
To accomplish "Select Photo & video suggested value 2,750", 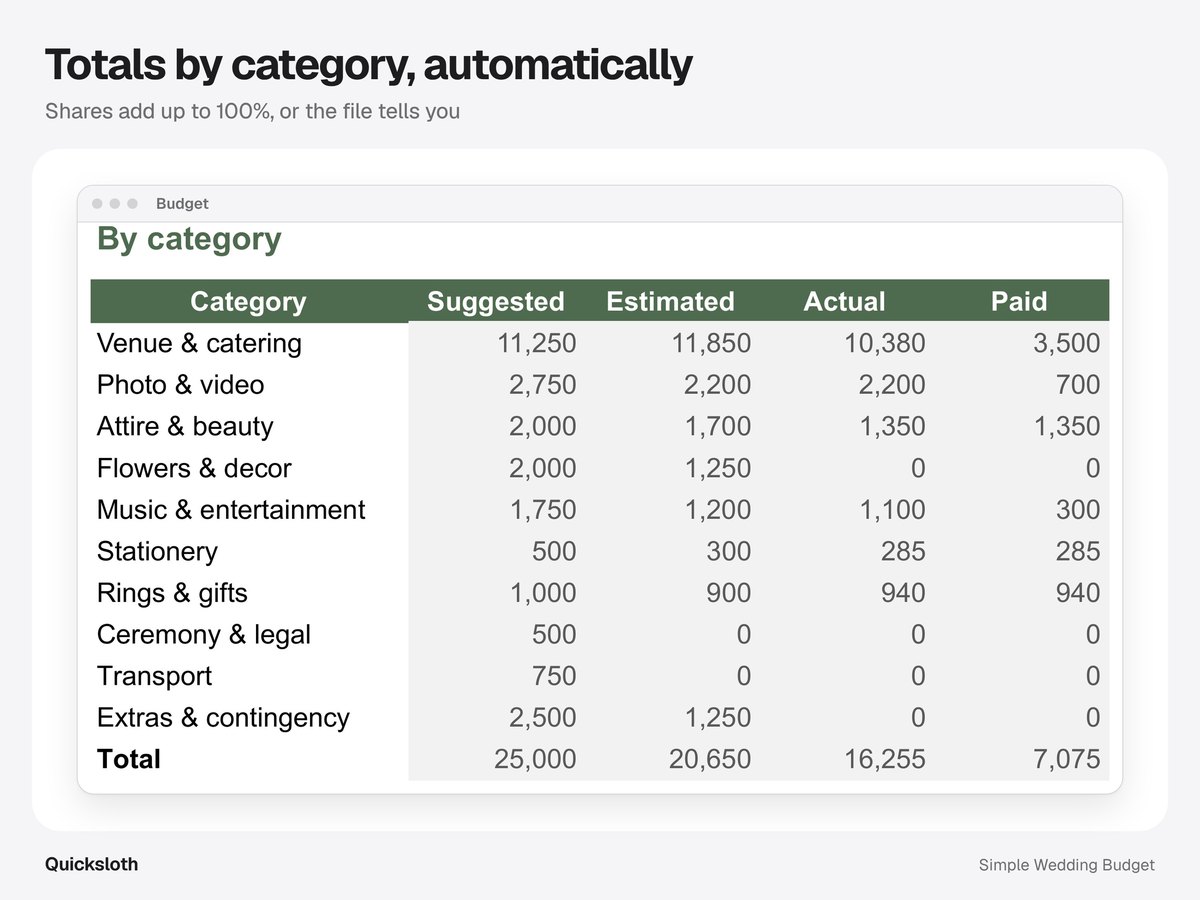I will tap(543, 385).
